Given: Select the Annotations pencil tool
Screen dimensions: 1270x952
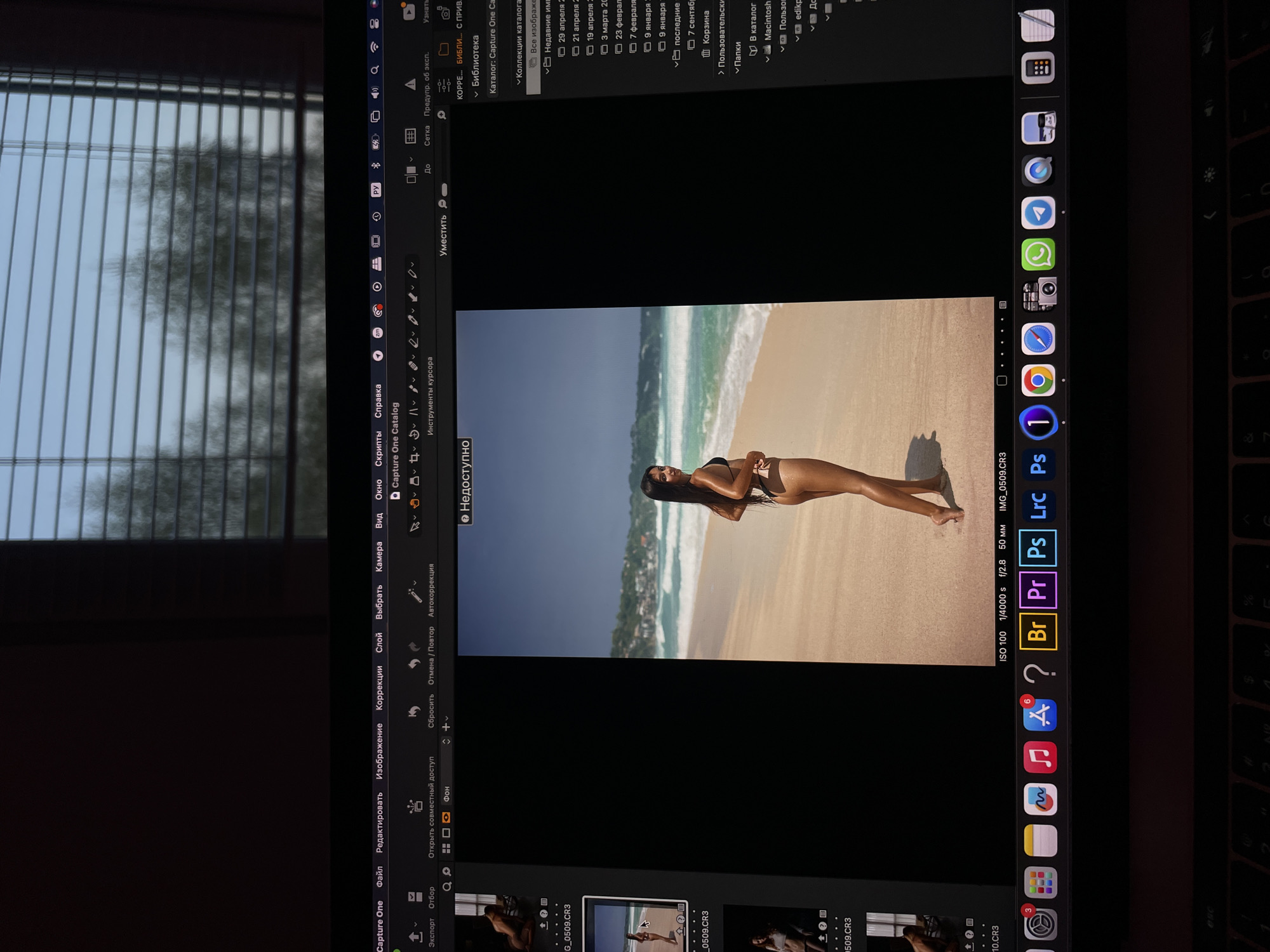Looking at the screenshot, I should click(413, 274).
